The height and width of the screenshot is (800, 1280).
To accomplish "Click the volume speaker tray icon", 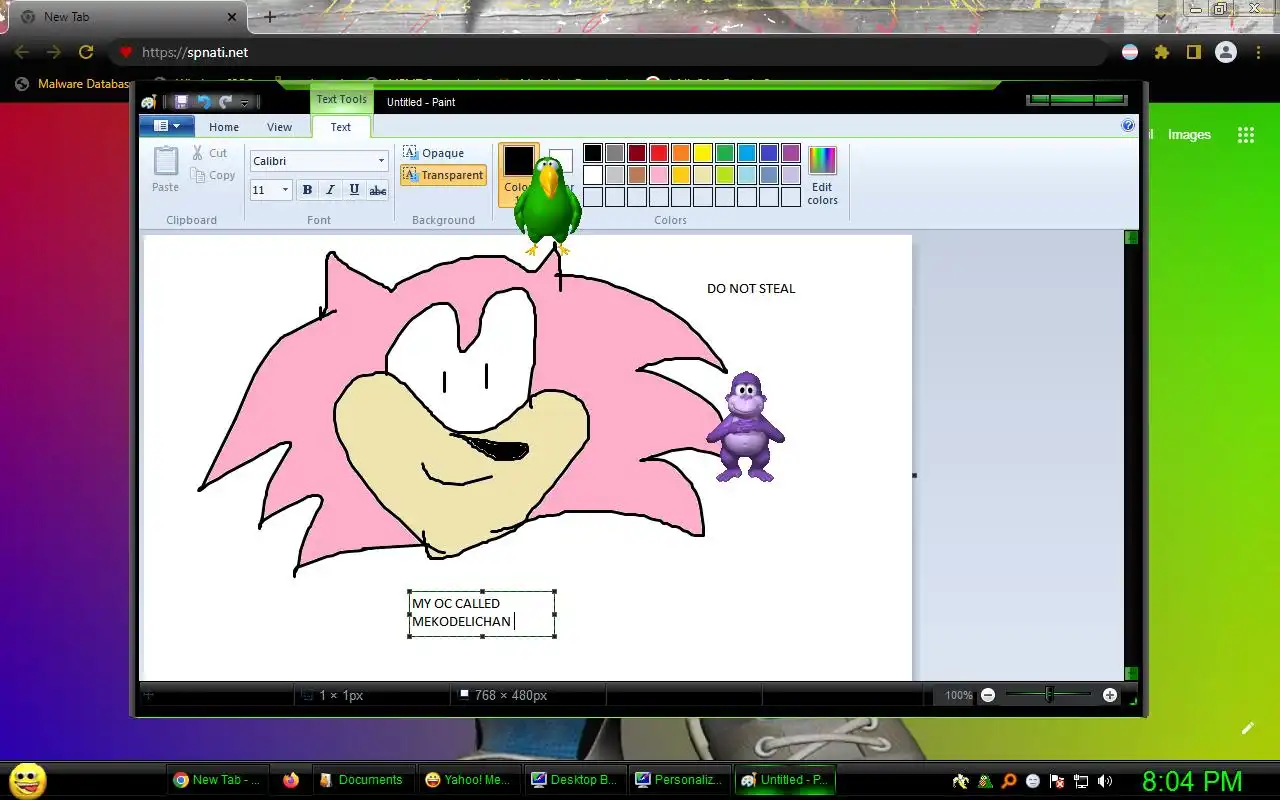I will (1105, 781).
